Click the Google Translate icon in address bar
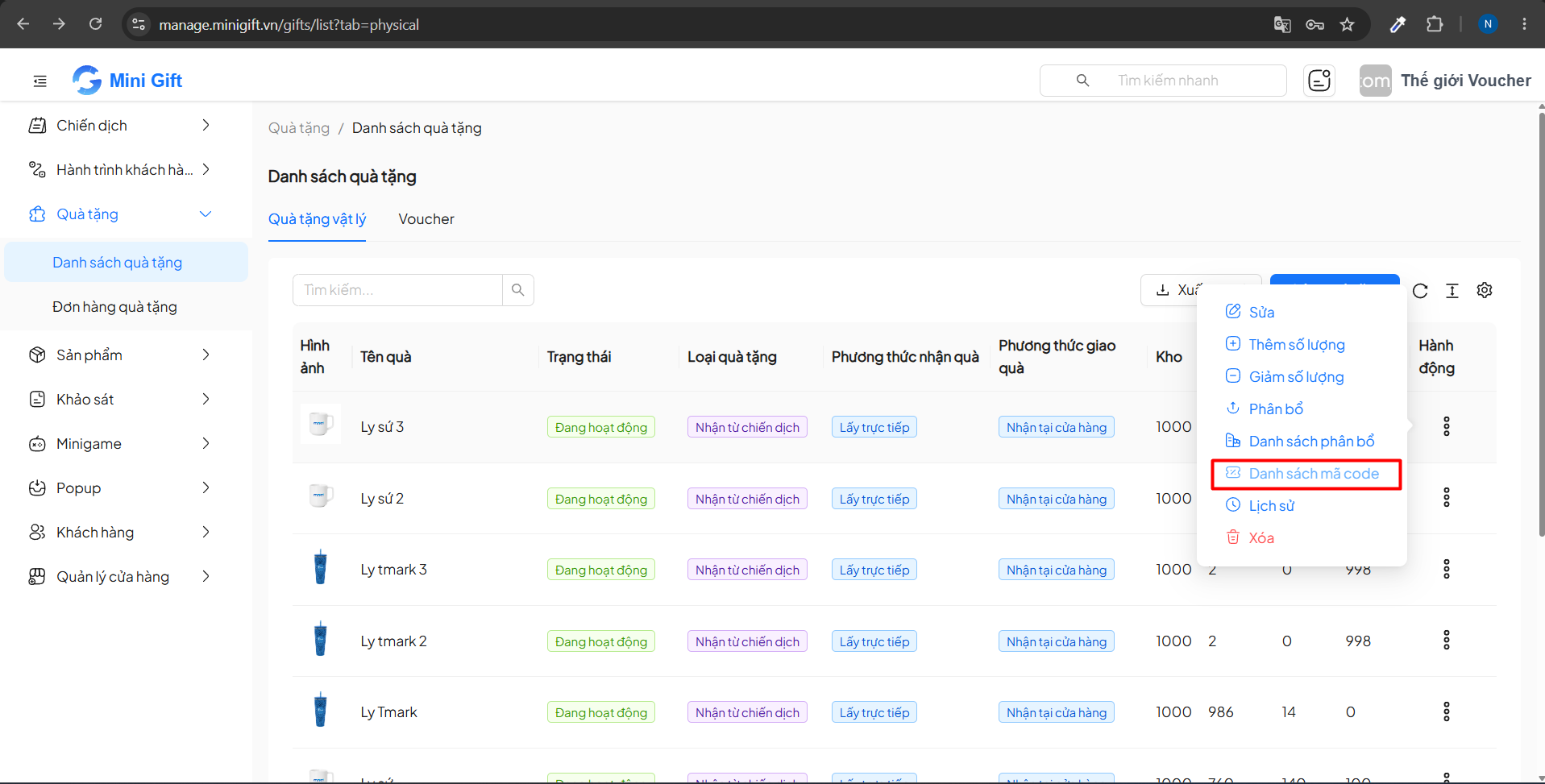The height and width of the screenshot is (784, 1545). coord(1282,24)
